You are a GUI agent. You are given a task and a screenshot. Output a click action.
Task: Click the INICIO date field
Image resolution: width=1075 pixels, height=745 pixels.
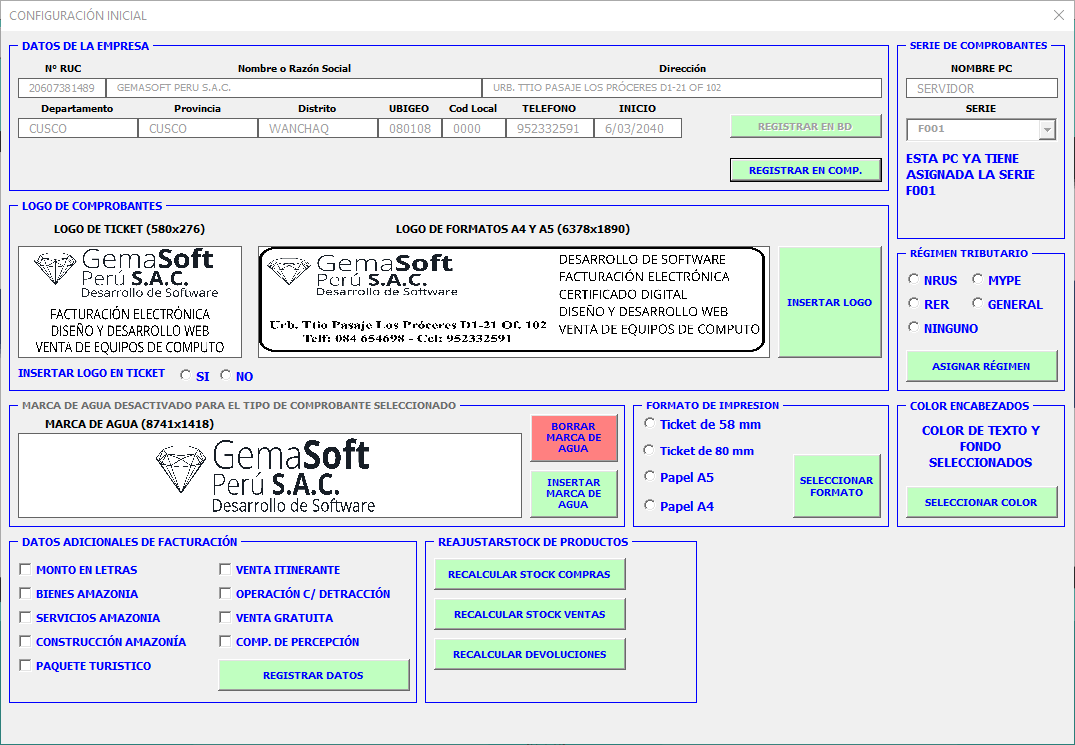point(638,128)
